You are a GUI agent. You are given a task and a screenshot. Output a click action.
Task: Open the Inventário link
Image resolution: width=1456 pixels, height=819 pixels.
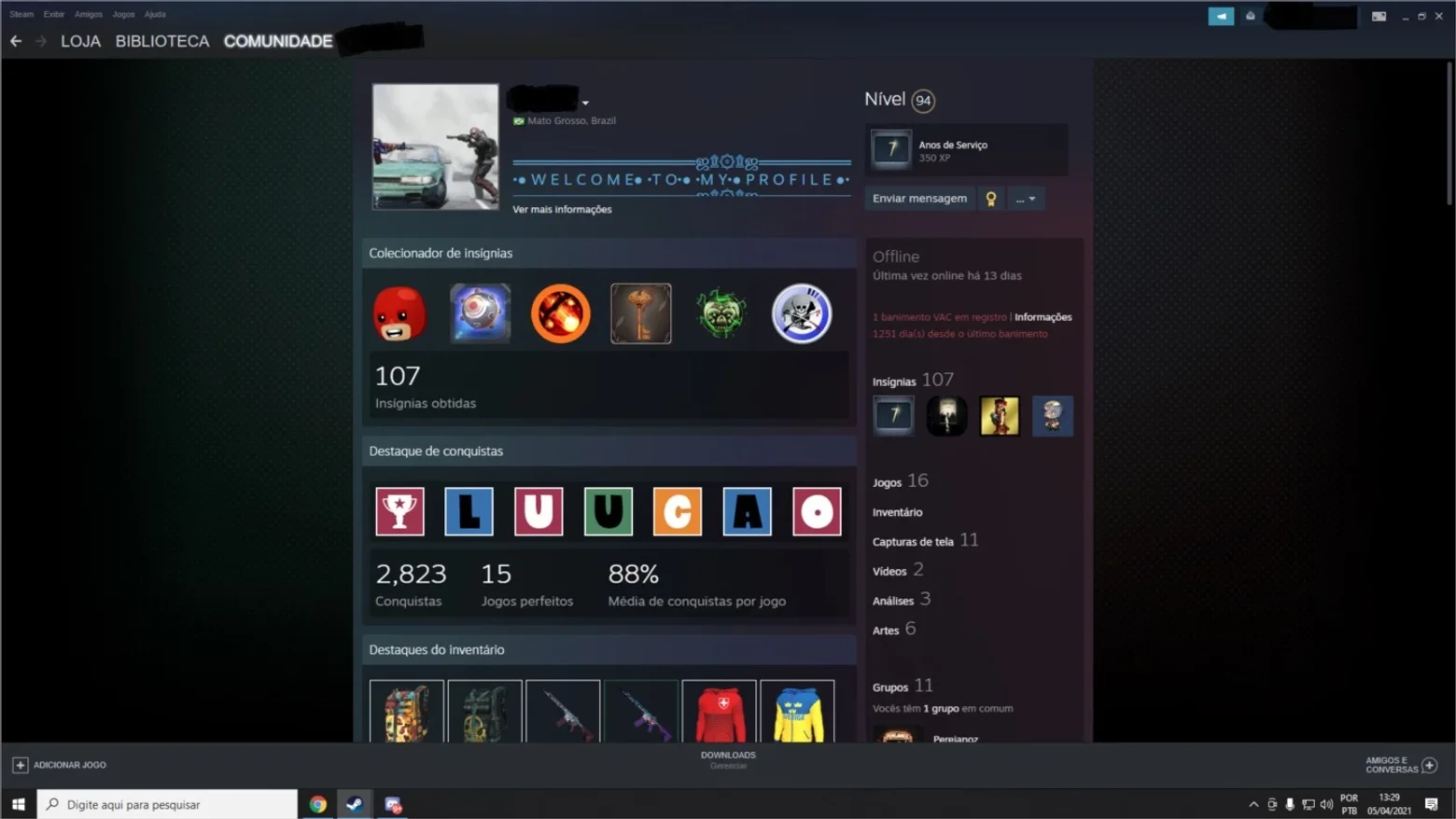click(897, 512)
